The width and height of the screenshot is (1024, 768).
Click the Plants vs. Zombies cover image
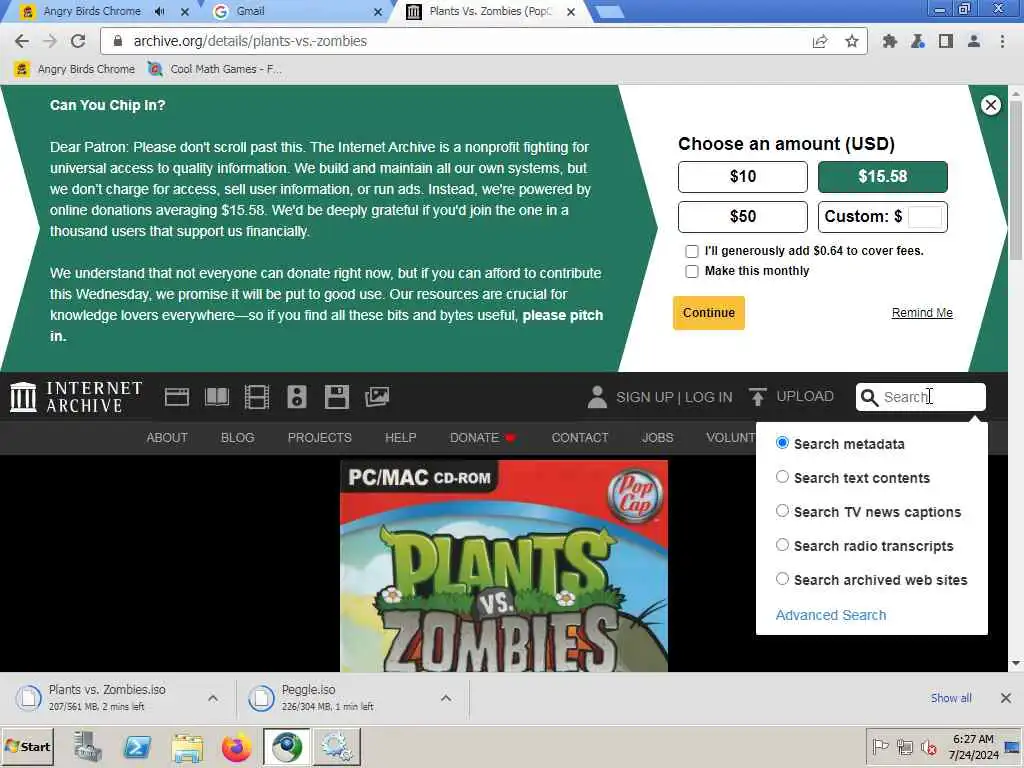(504, 566)
